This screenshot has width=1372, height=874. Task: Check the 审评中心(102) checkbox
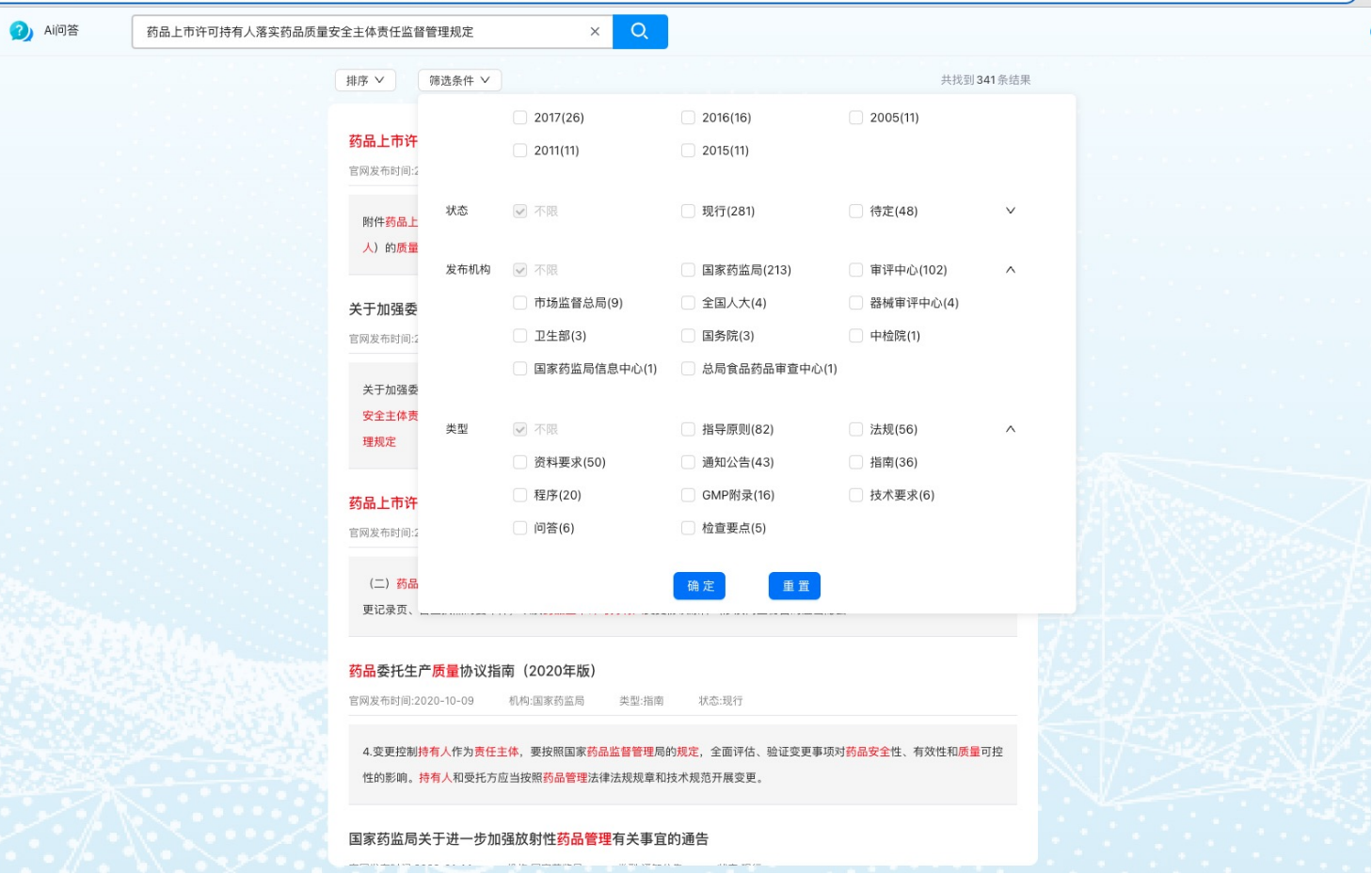tap(856, 270)
